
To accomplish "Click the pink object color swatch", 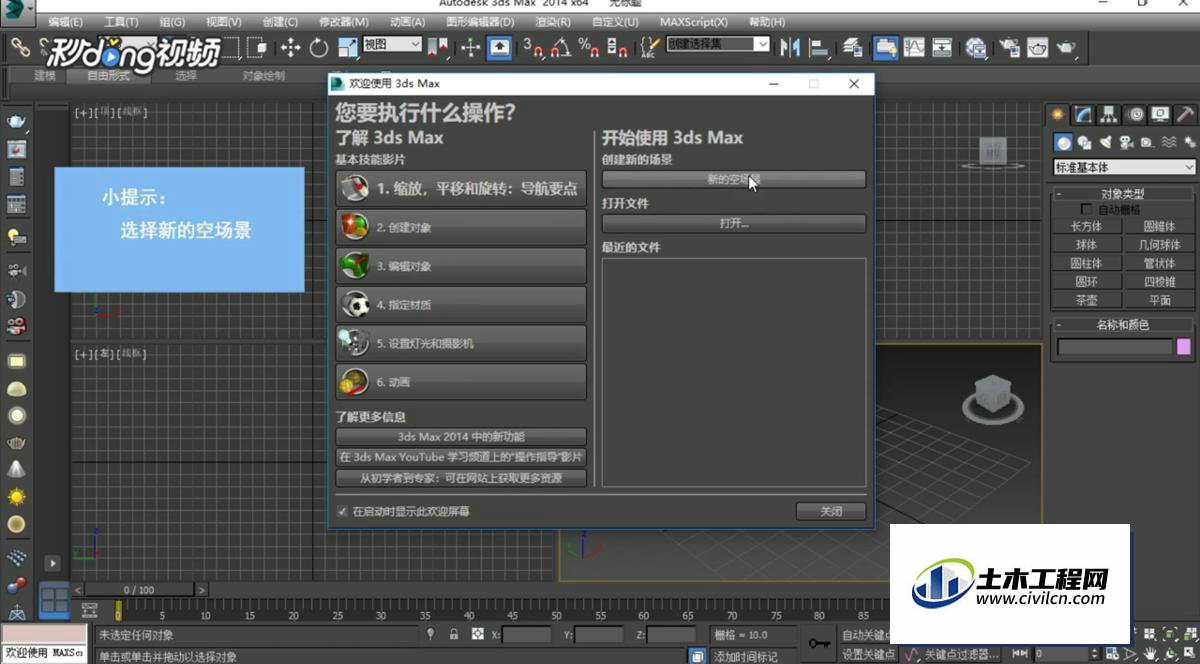I will (x=1184, y=347).
